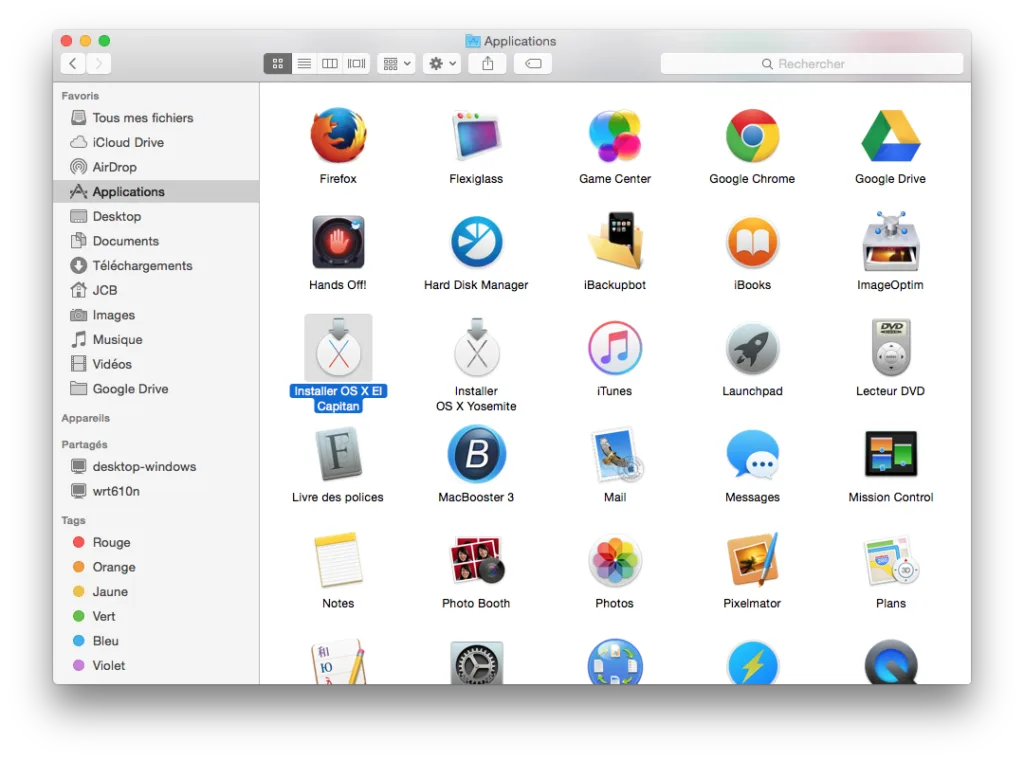This screenshot has height=760, width=1024.
Task: Select the iBackupbot icon
Action: coord(615,241)
